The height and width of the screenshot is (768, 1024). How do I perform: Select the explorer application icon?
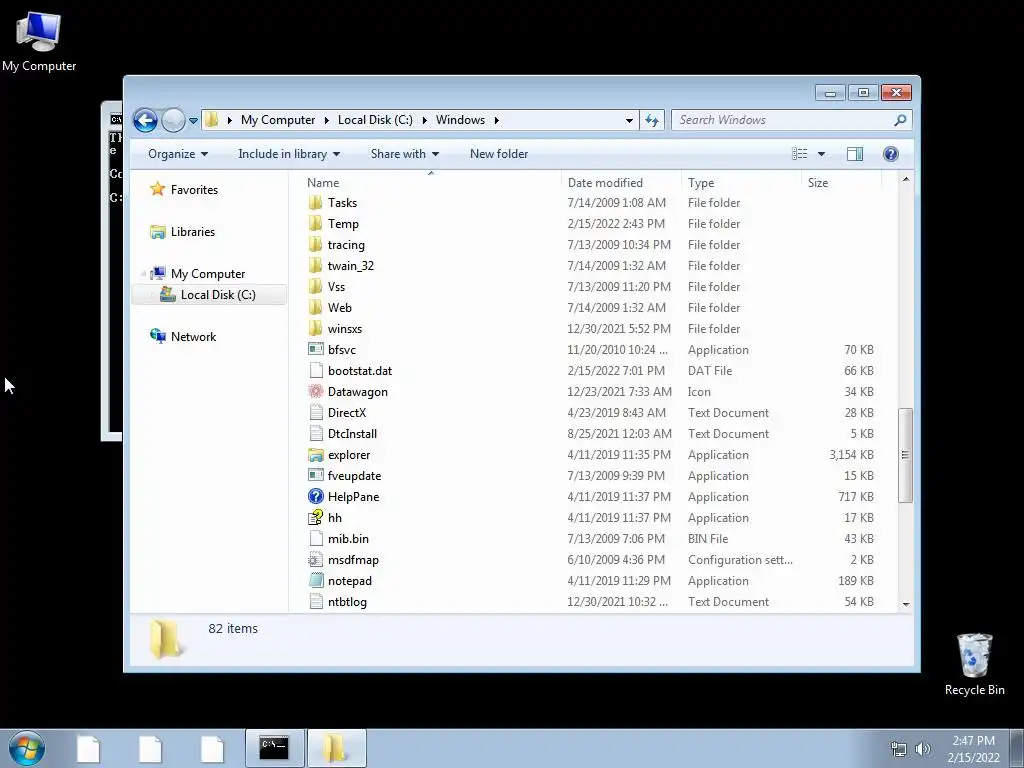point(315,455)
